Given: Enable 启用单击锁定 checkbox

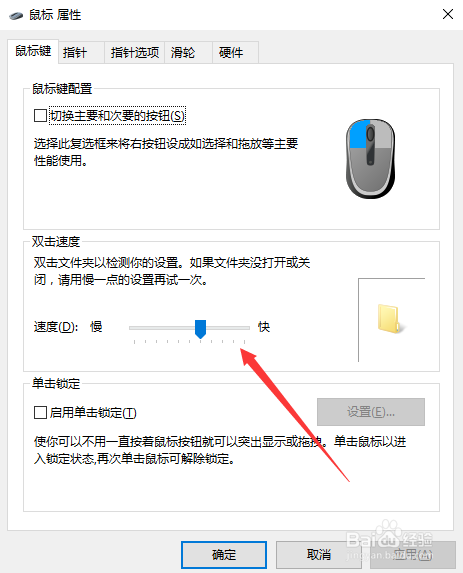Looking at the screenshot, I should (x=40, y=413).
